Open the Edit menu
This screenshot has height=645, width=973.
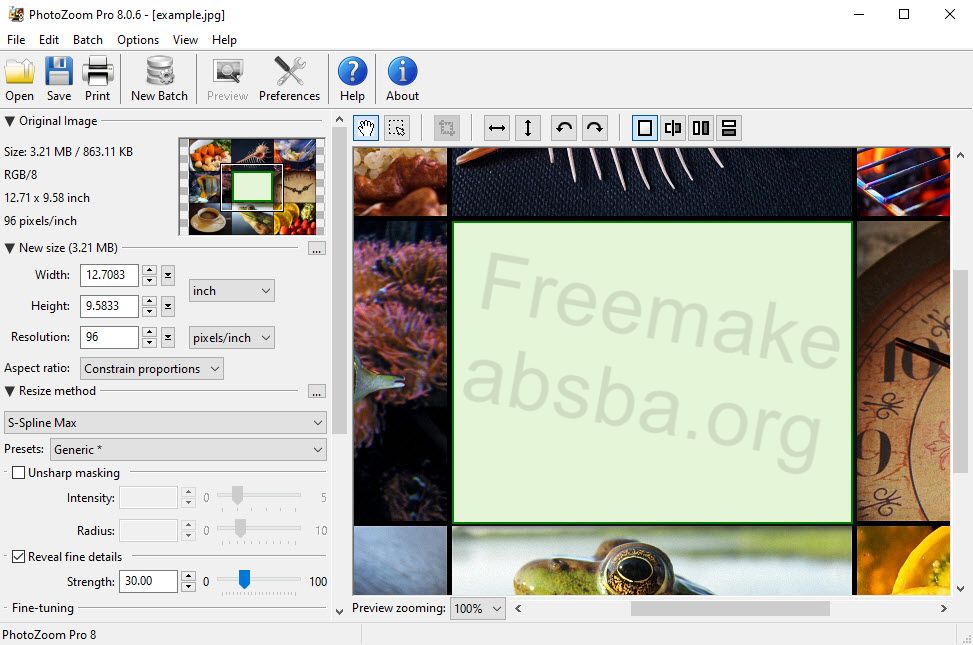tap(49, 40)
